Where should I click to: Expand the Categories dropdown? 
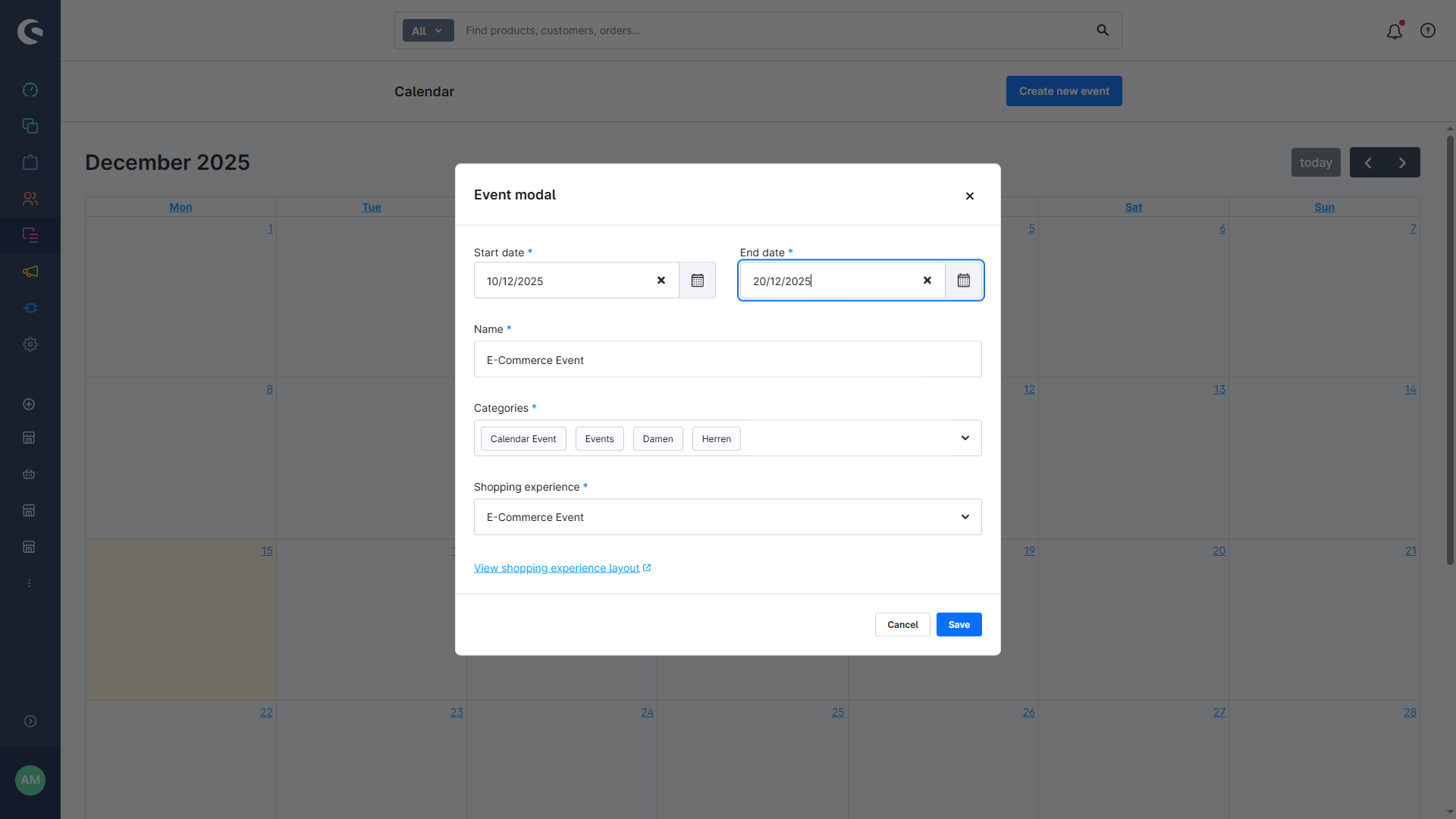965,438
